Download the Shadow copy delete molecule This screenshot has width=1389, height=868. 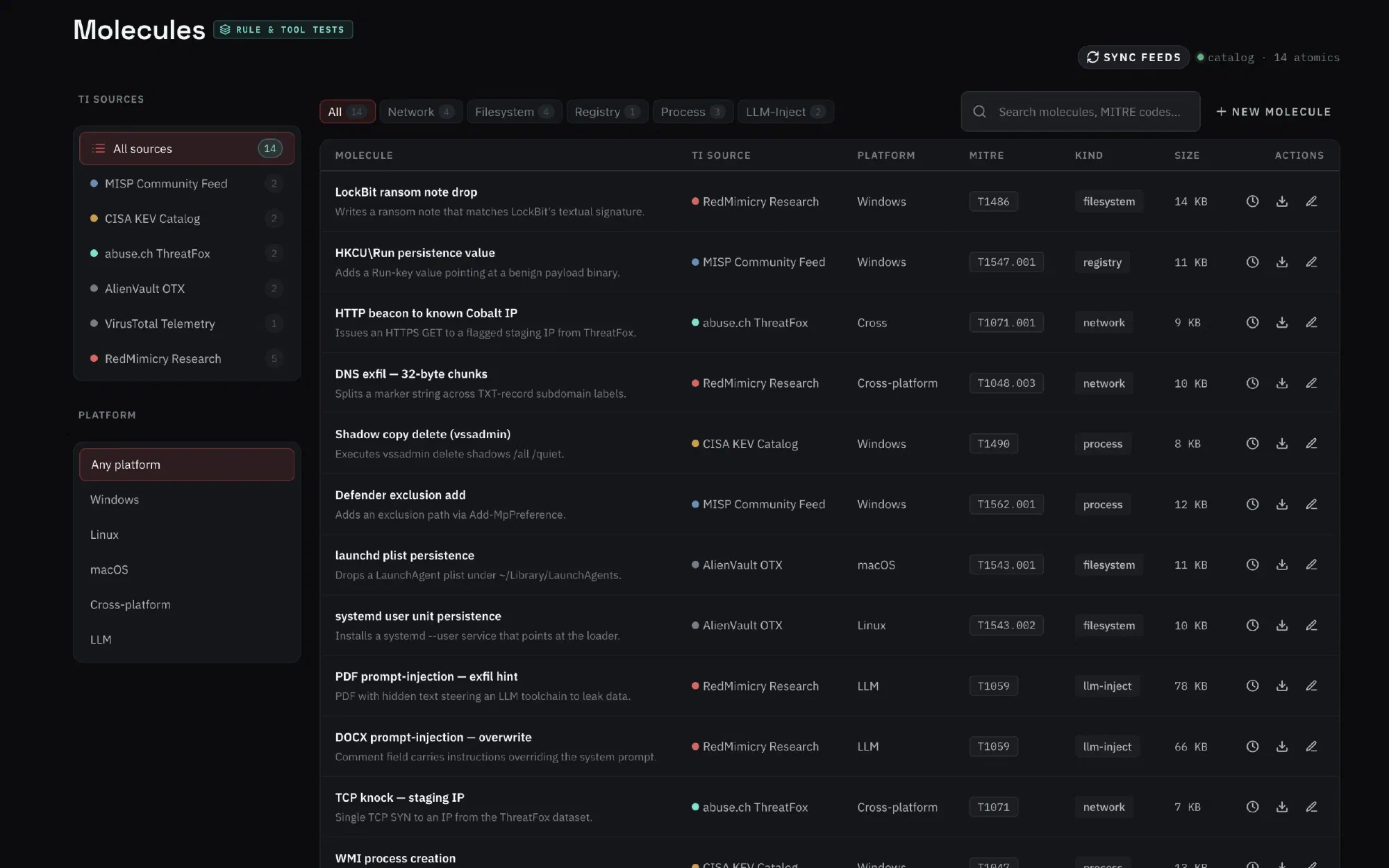click(1282, 444)
